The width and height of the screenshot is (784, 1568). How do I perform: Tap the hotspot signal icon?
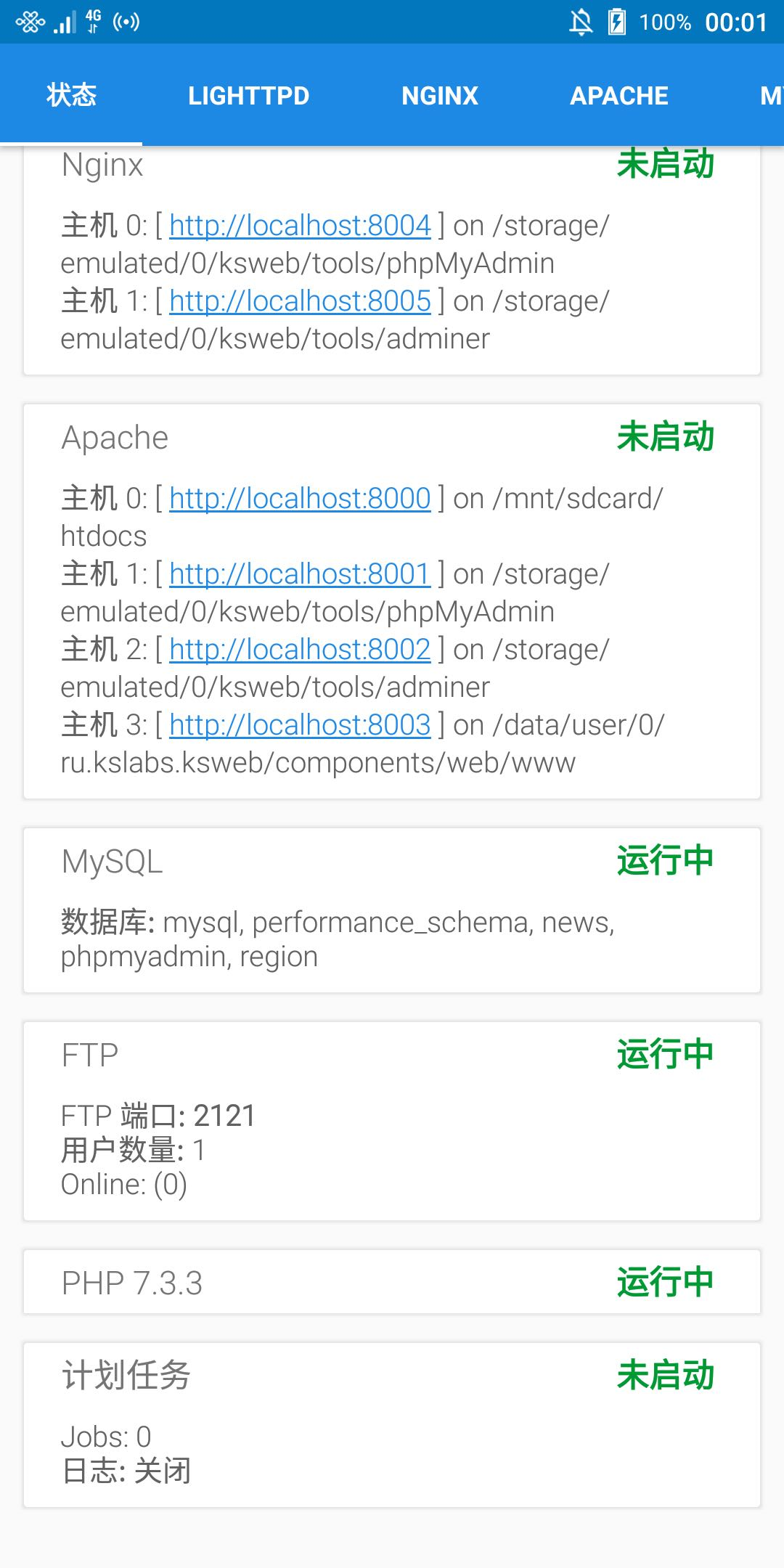(x=126, y=22)
